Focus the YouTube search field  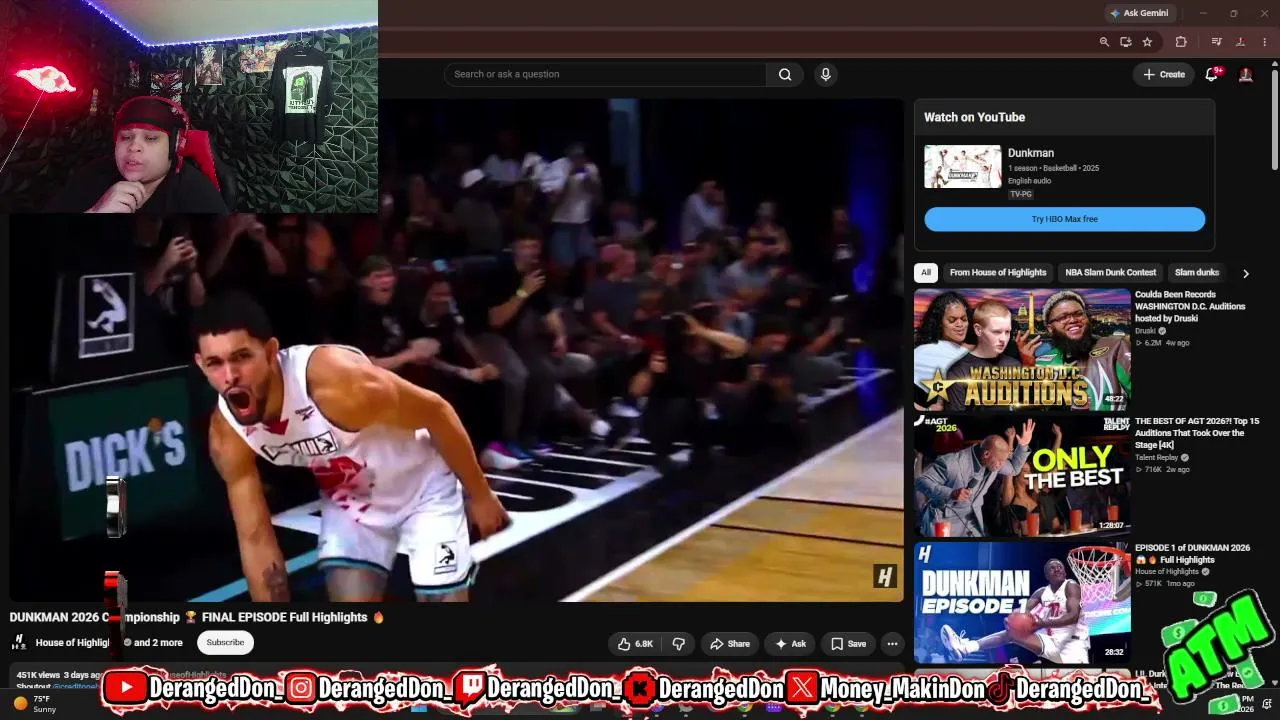click(605, 74)
